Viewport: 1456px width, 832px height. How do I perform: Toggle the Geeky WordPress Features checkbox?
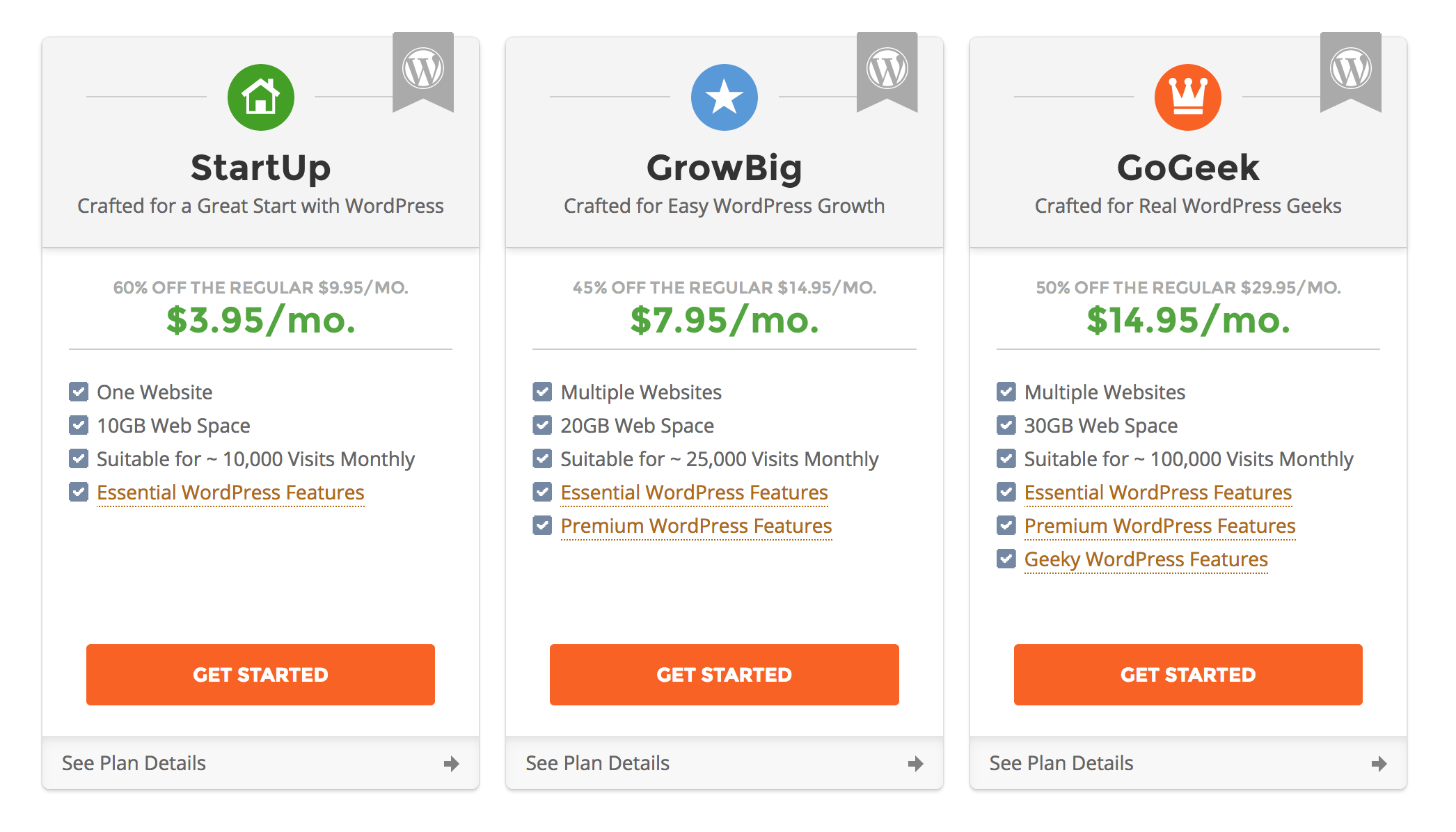pos(1006,559)
